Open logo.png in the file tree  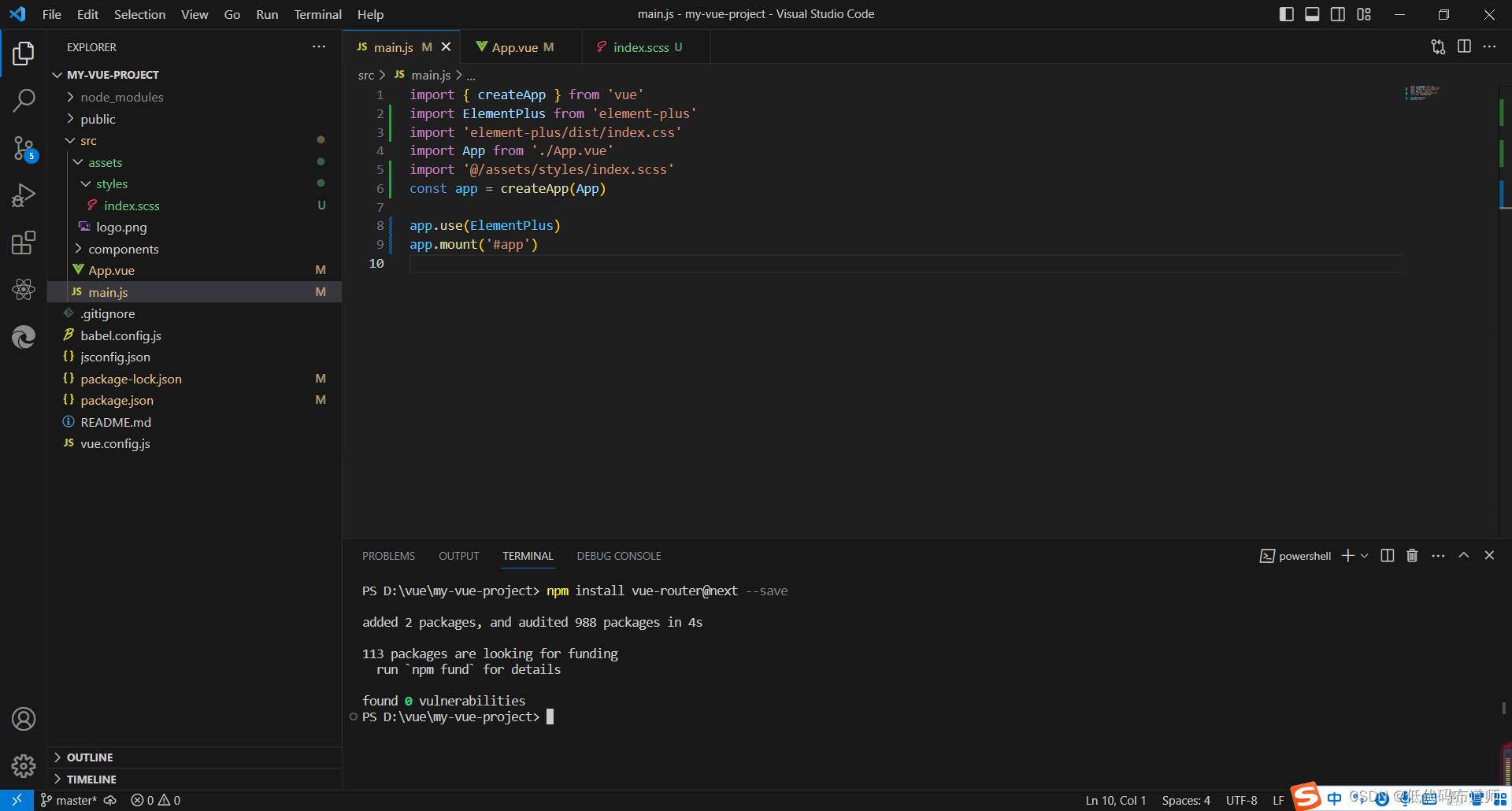[x=195, y=227]
